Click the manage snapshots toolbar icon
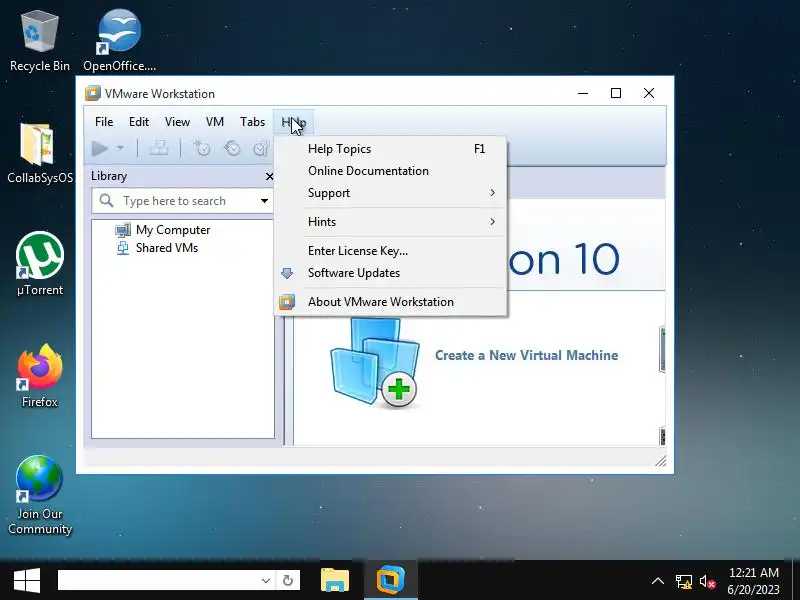Viewport: 800px width, 600px height. pyautogui.click(x=261, y=148)
